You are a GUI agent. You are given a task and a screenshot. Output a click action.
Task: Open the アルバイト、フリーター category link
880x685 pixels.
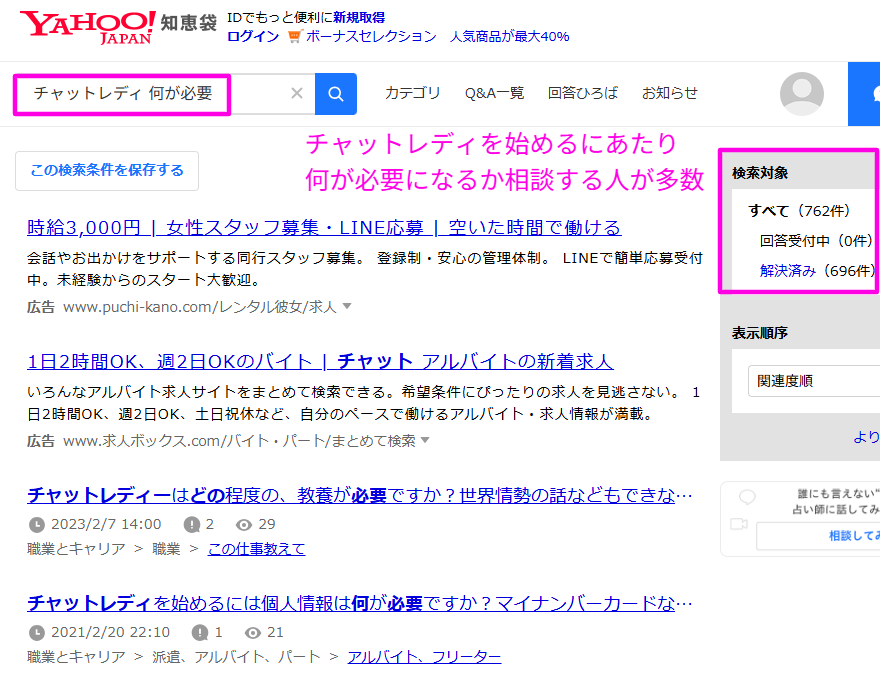424,657
